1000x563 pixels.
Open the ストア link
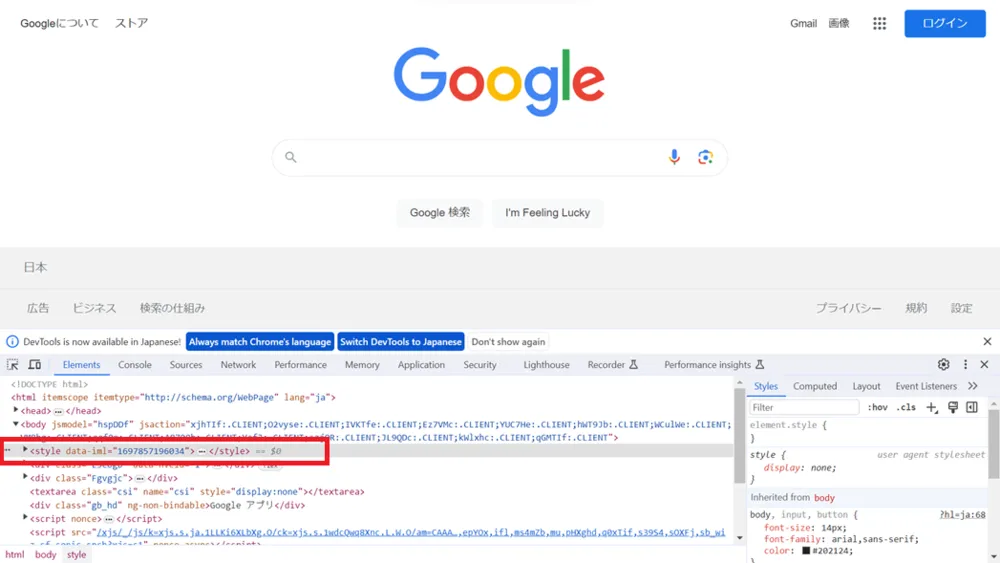[x=131, y=24]
